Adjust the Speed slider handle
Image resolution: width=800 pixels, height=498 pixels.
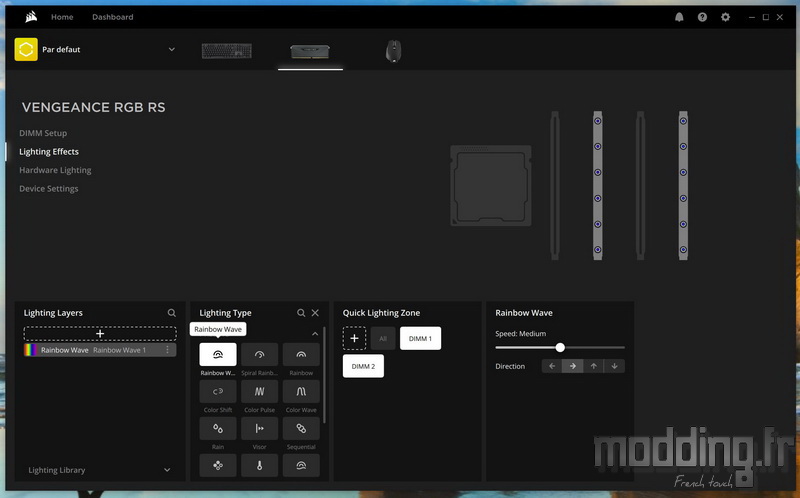(560, 347)
